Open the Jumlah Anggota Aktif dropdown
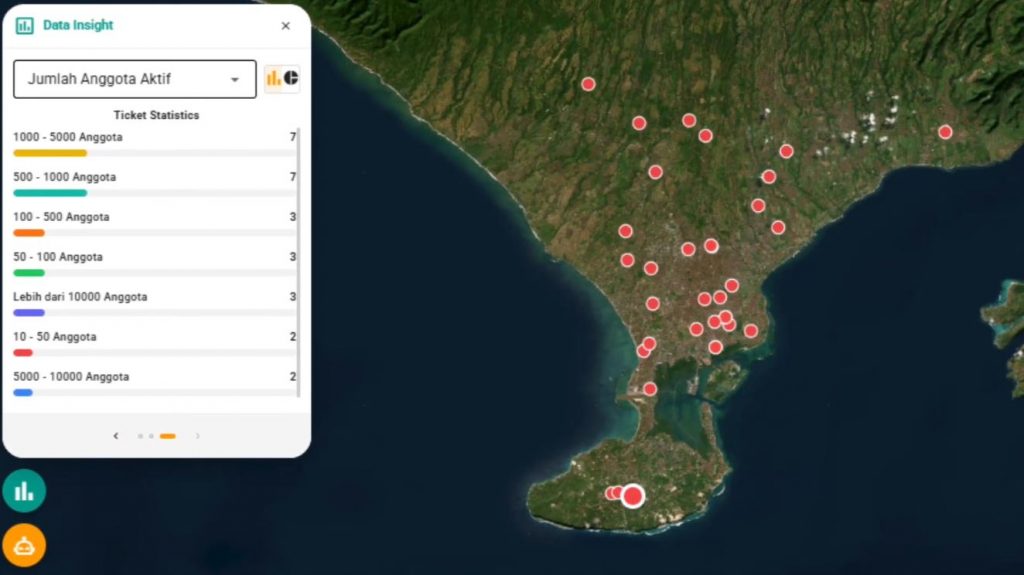This screenshot has height=575, width=1024. click(134, 79)
